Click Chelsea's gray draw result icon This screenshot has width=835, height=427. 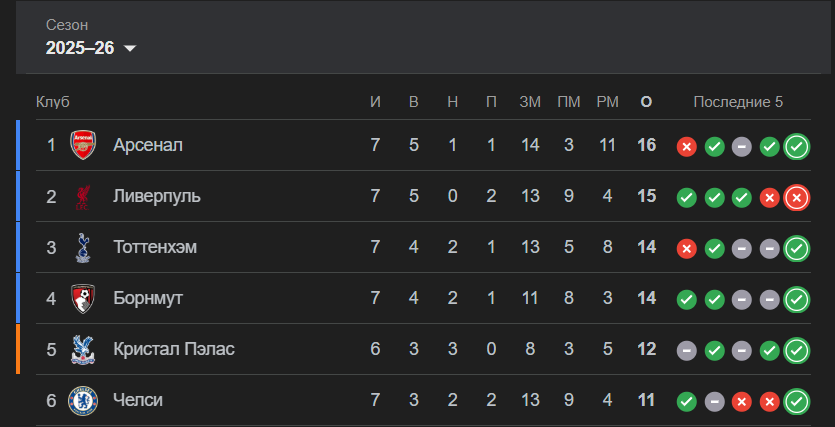[715, 402]
